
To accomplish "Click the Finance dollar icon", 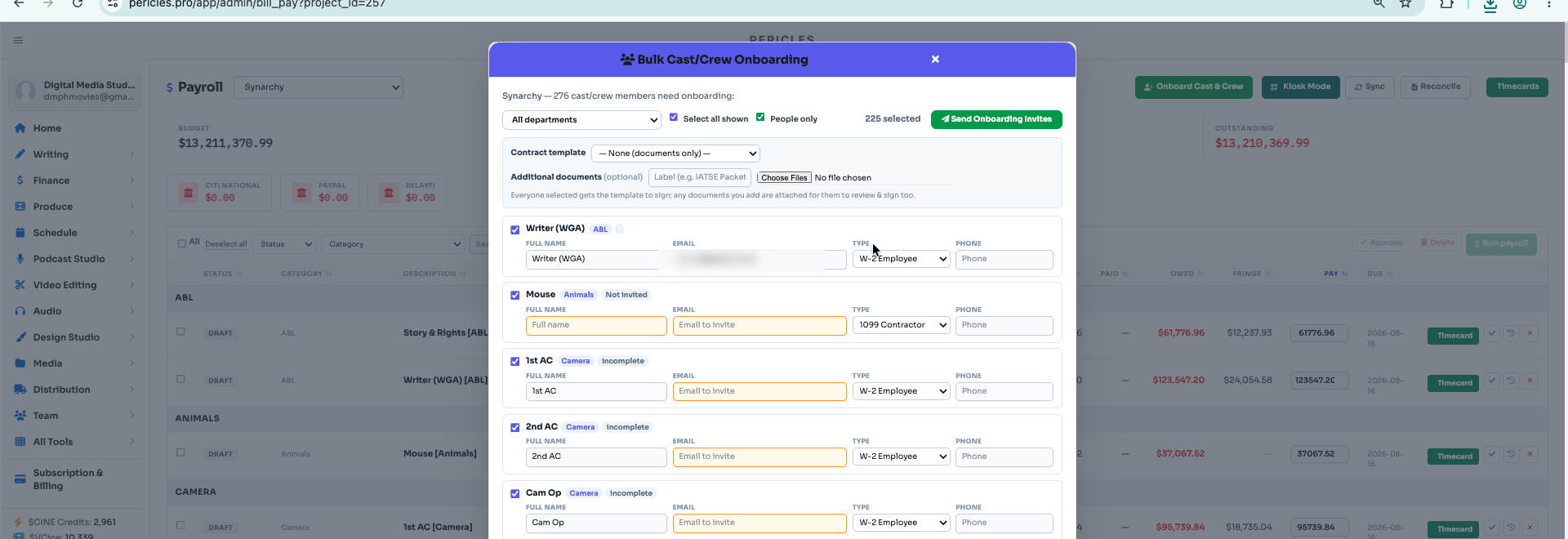I will pyautogui.click(x=20, y=180).
